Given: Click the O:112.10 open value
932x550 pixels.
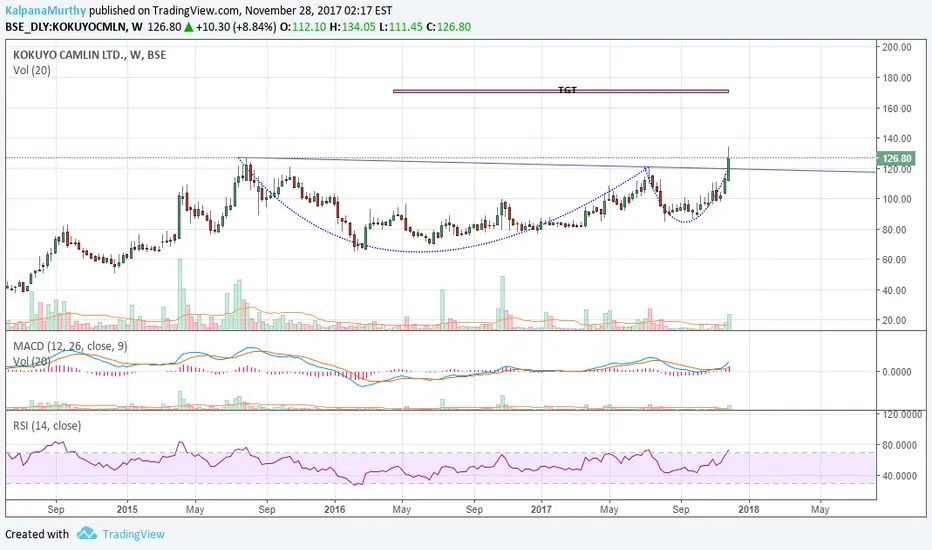Looking at the screenshot, I should (x=303, y=27).
